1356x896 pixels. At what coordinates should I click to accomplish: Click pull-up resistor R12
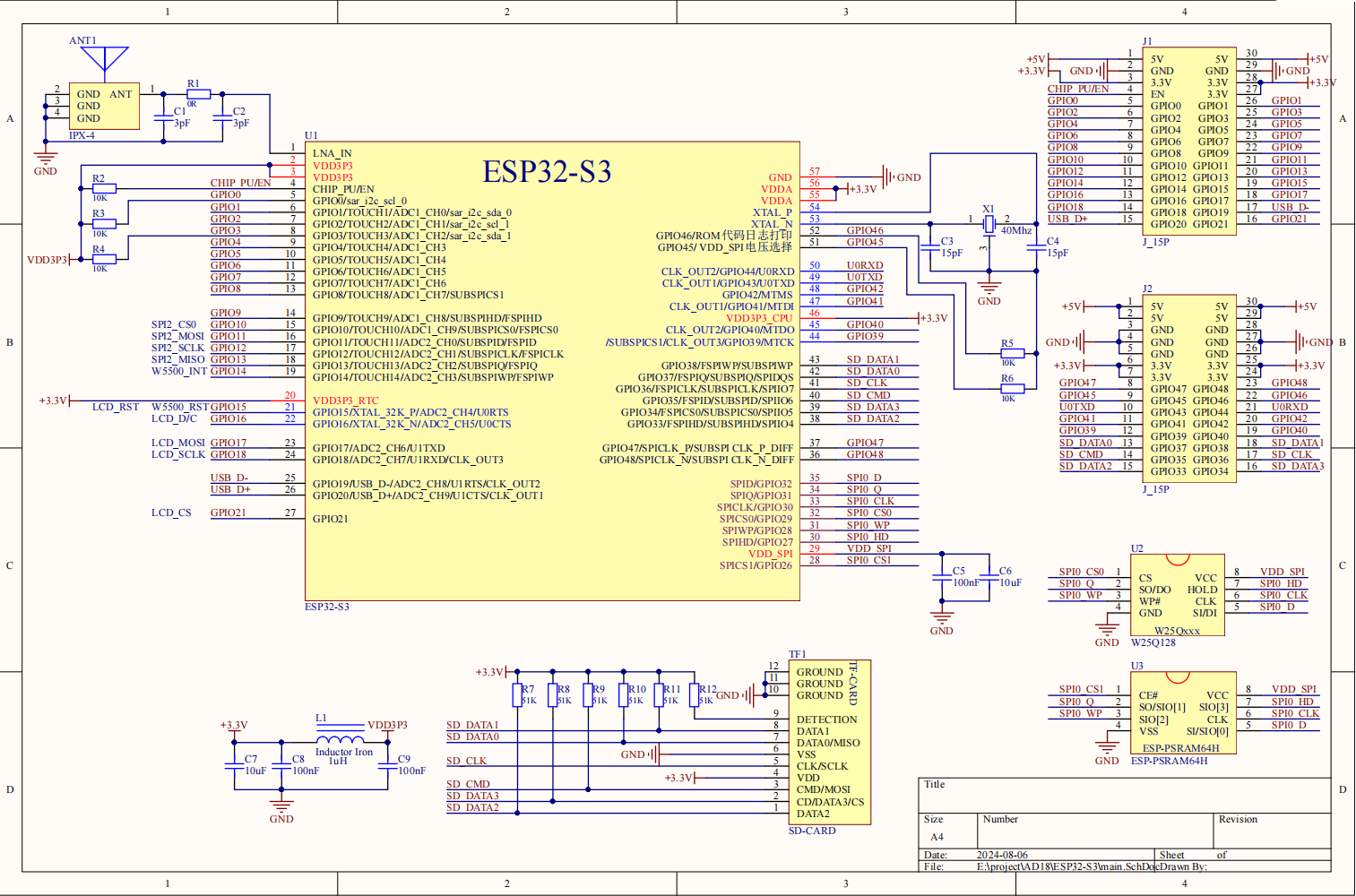(694, 695)
